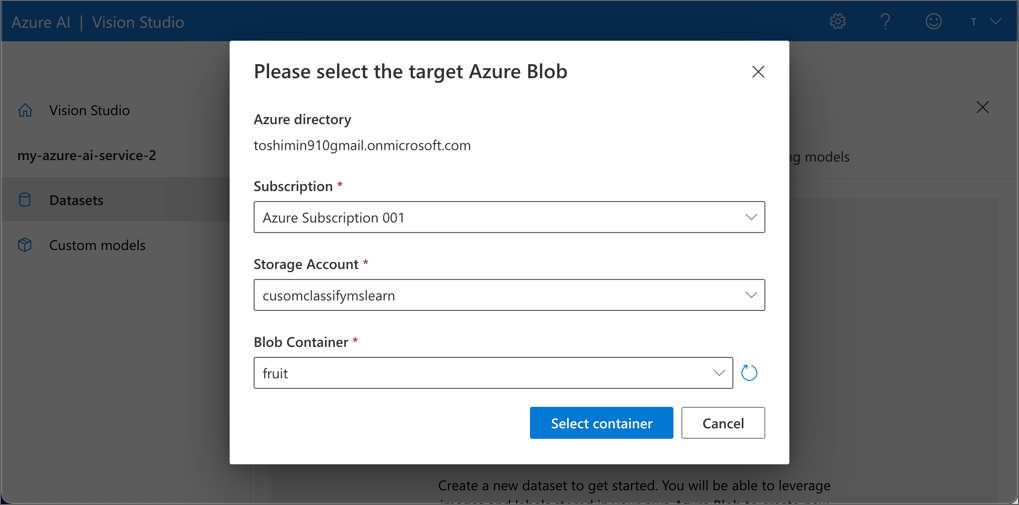Open the Subscription dropdown
Image resolution: width=1019 pixels, height=505 pixels.
click(x=509, y=218)
